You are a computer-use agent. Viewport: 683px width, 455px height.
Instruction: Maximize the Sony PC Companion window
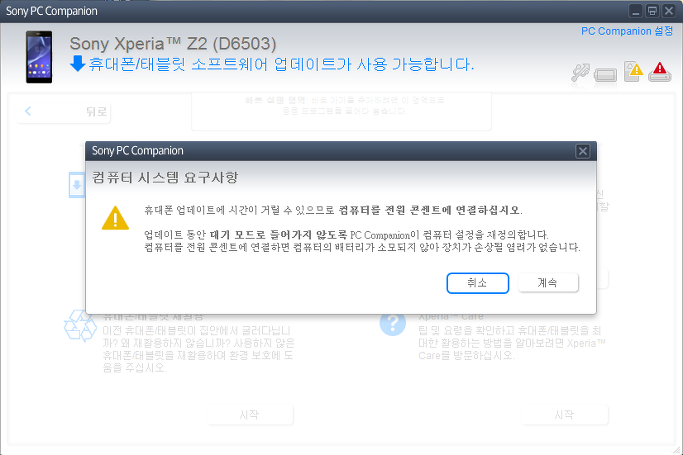[x=652, y=11]
